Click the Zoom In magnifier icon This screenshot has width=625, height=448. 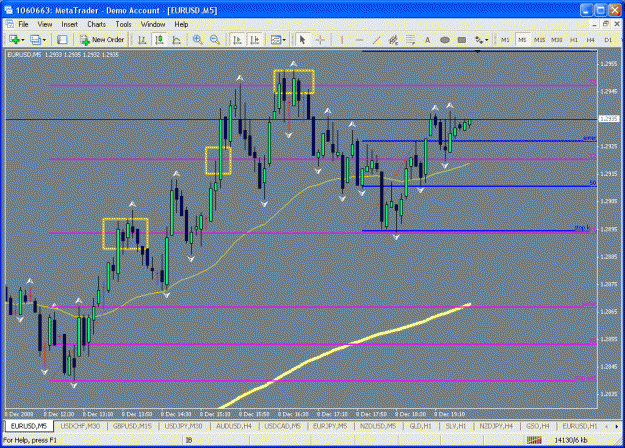(x=198, y=40)
